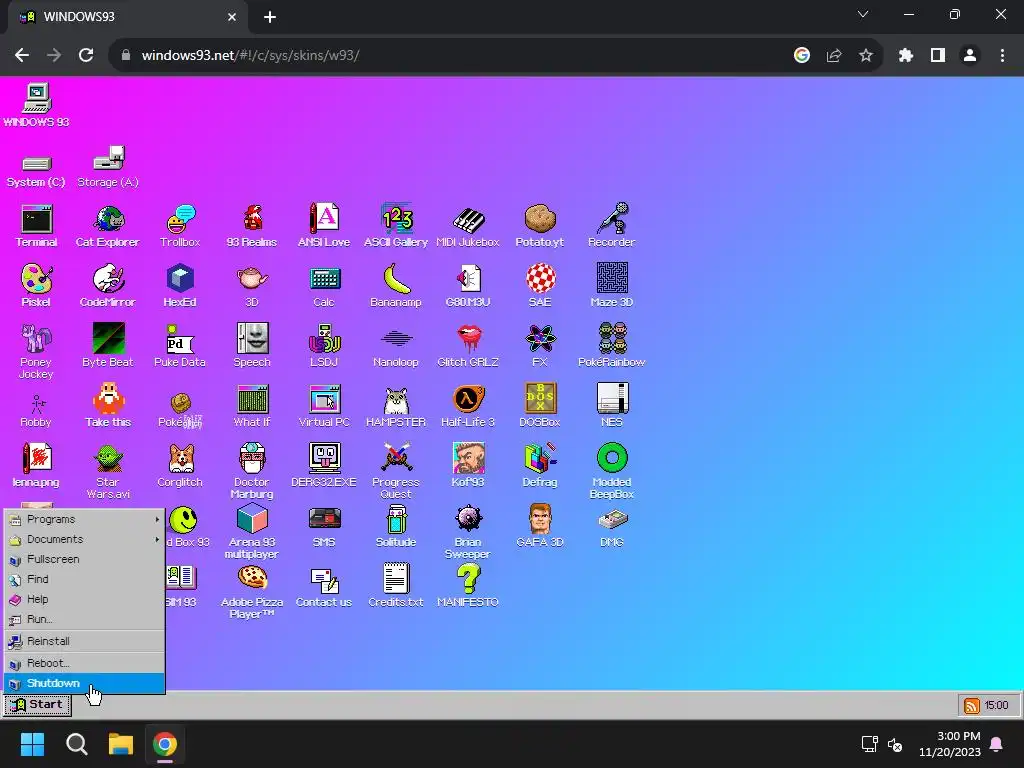Open the DOSBox icon
Screen dimensions: 1024x768
pyautogui.click(x=540, y=406)
